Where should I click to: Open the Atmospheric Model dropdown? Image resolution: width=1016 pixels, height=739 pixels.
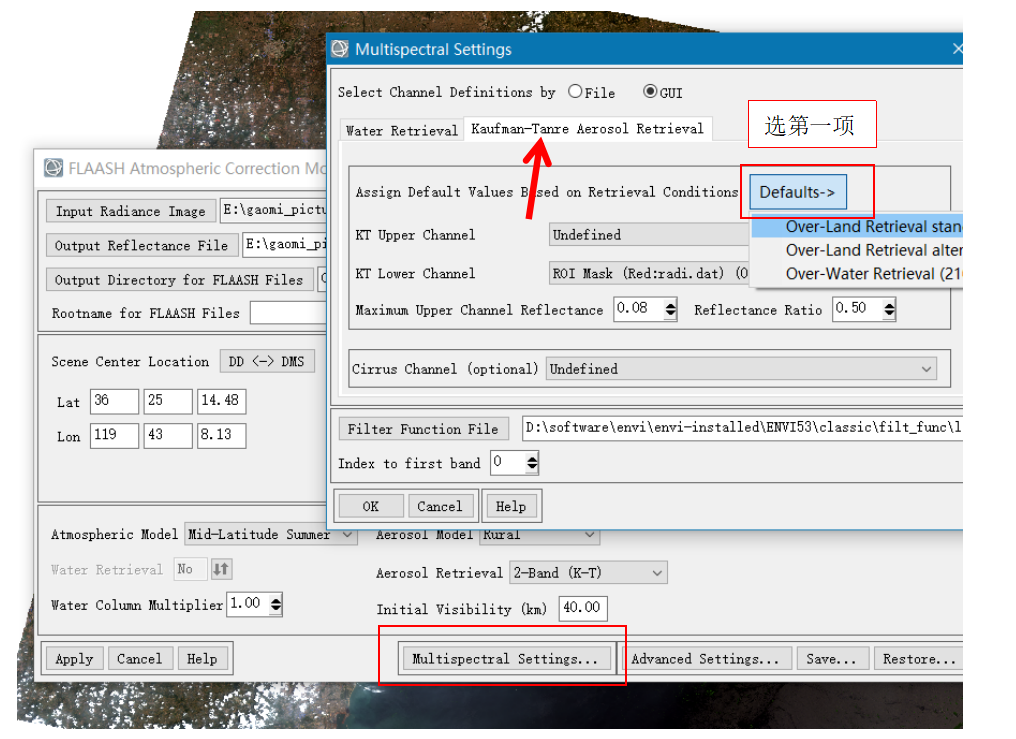271,534
